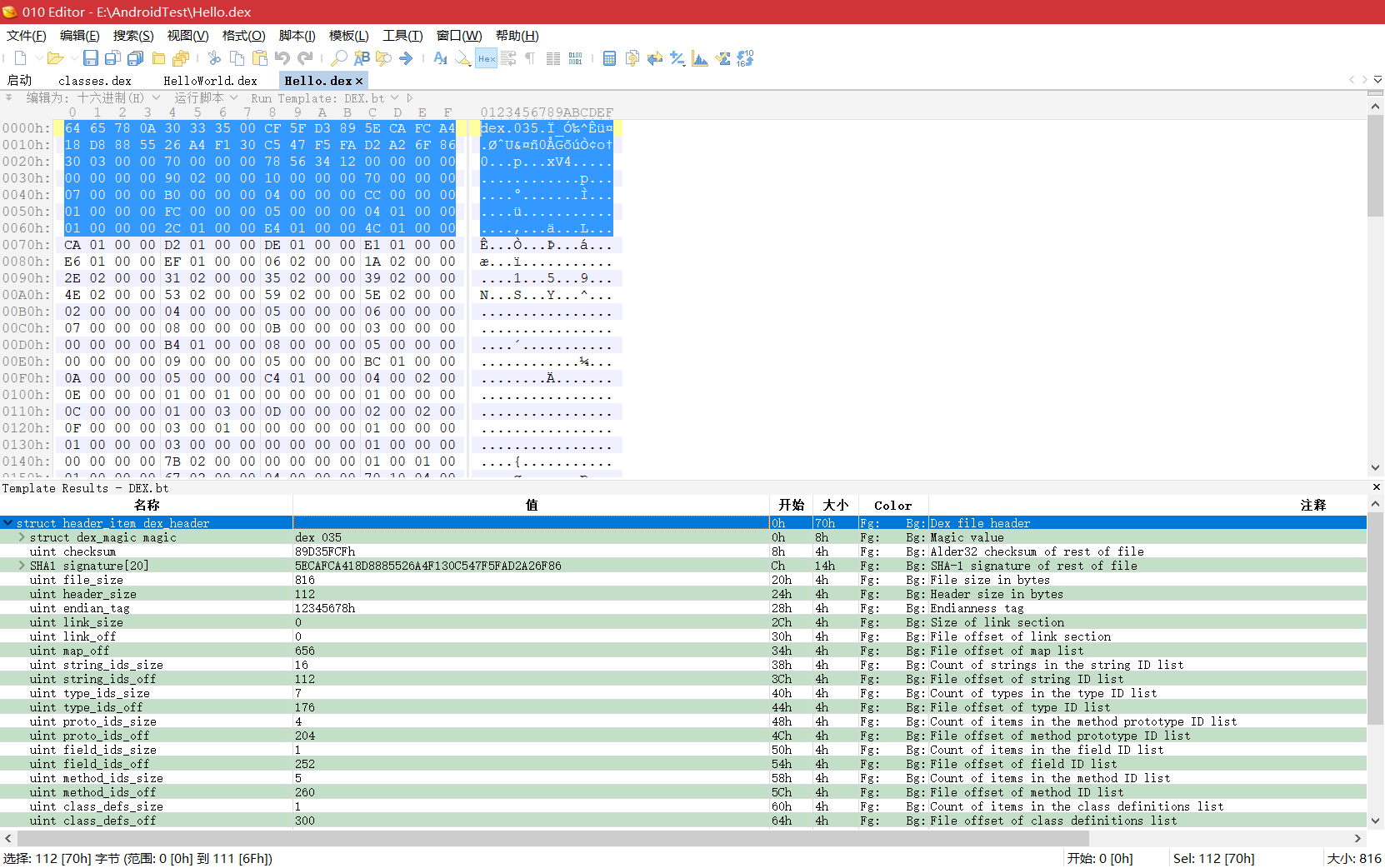Click the 大小 column header

835,505
